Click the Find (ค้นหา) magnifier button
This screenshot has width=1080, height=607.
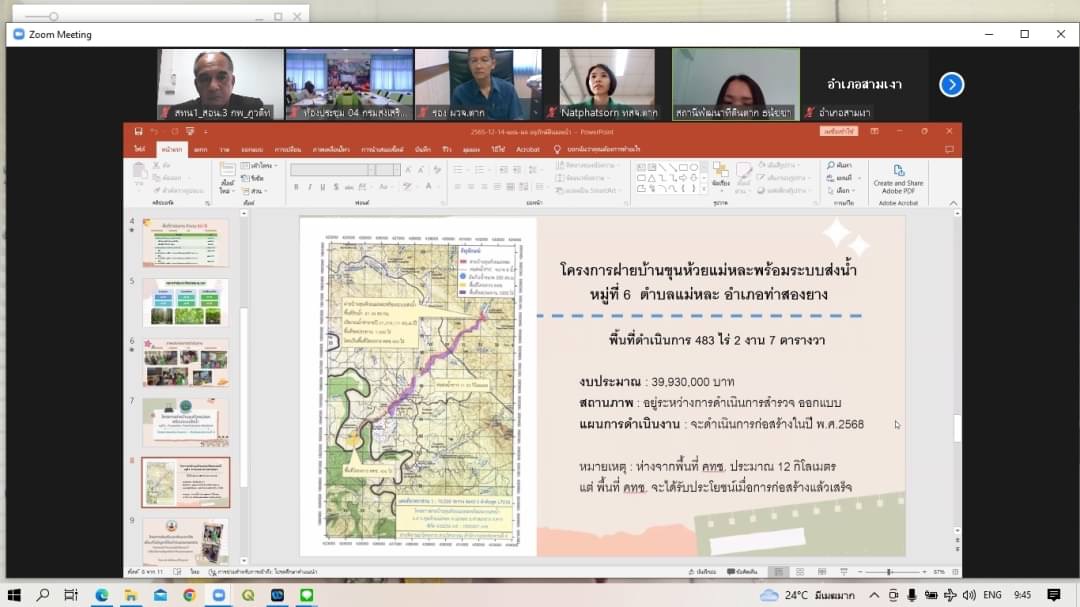tap(840, 165)
